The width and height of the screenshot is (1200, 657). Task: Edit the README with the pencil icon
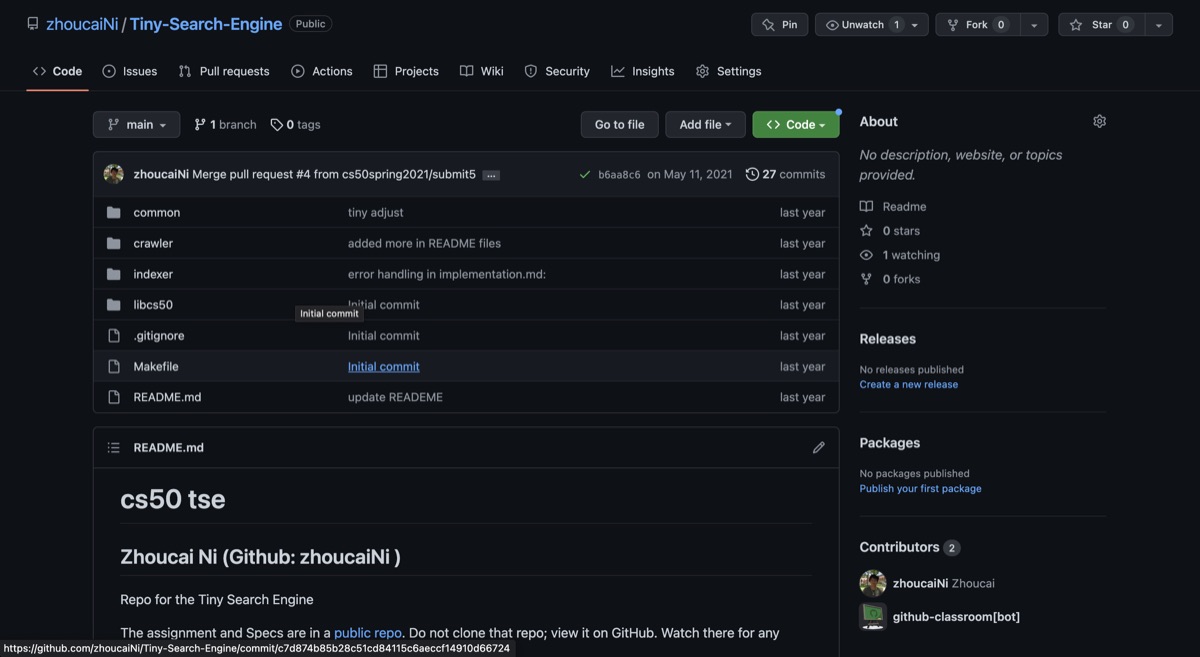819,448
